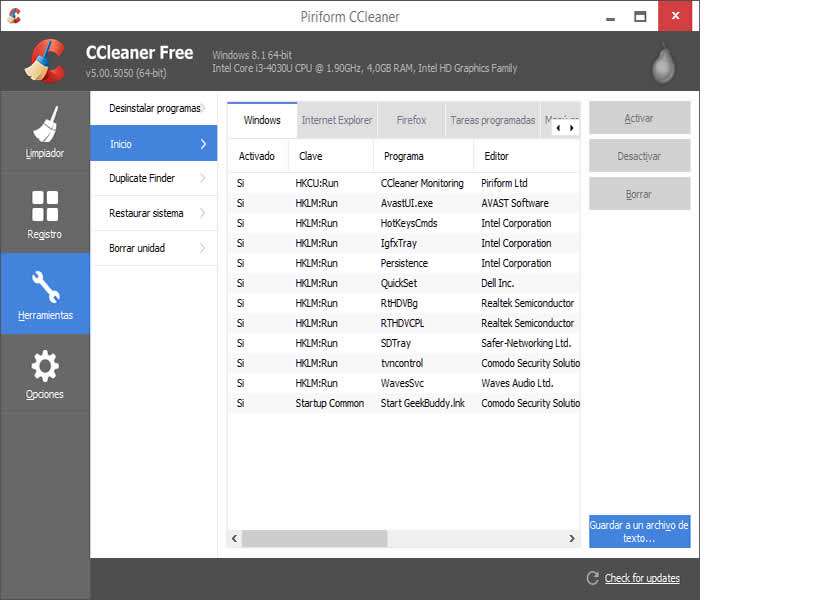Select the Inicio tool entry
The height and width of the screenshot is (600, 822).
(x=154, y=144)
